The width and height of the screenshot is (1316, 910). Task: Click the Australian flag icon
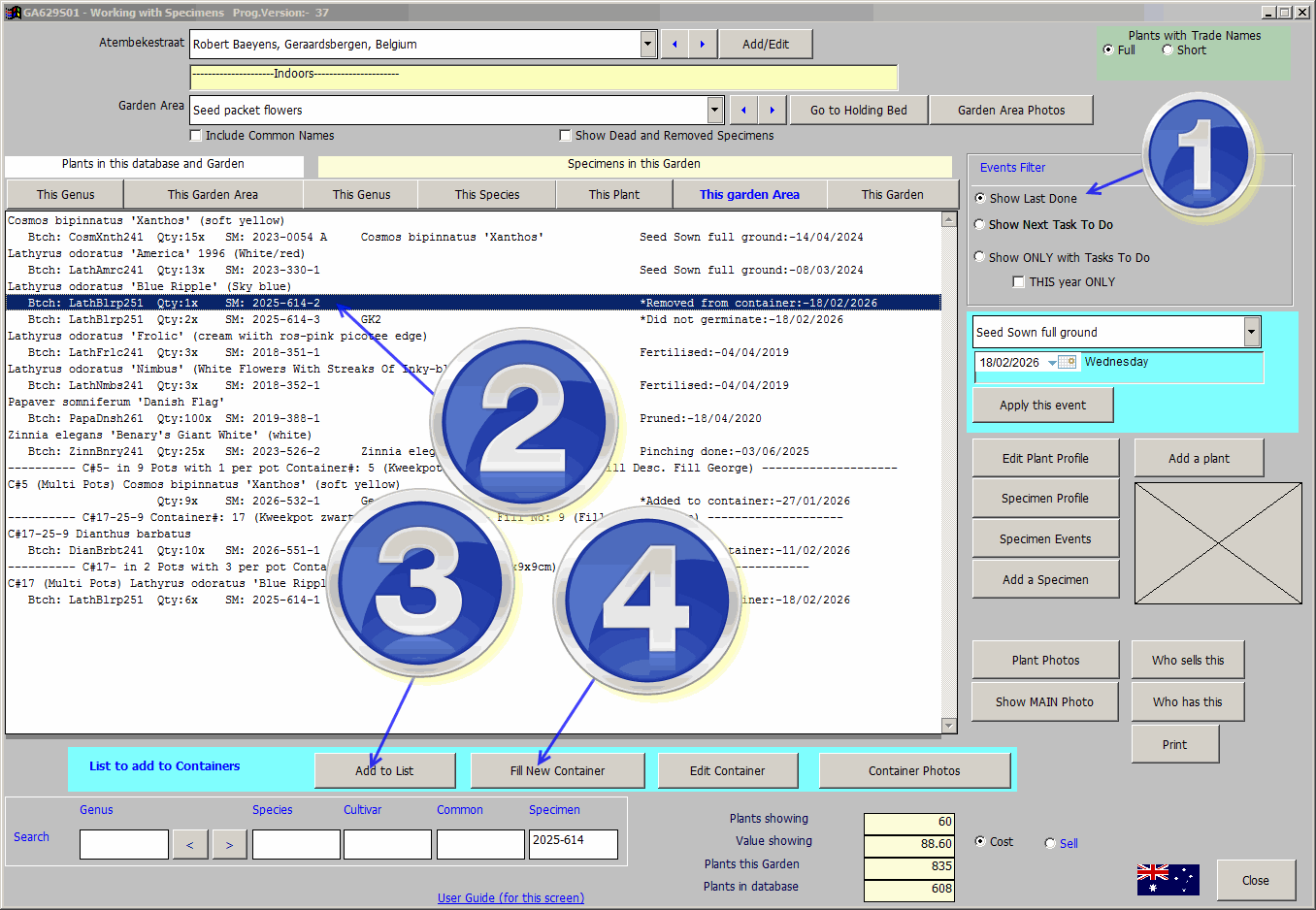[1168, 879]
